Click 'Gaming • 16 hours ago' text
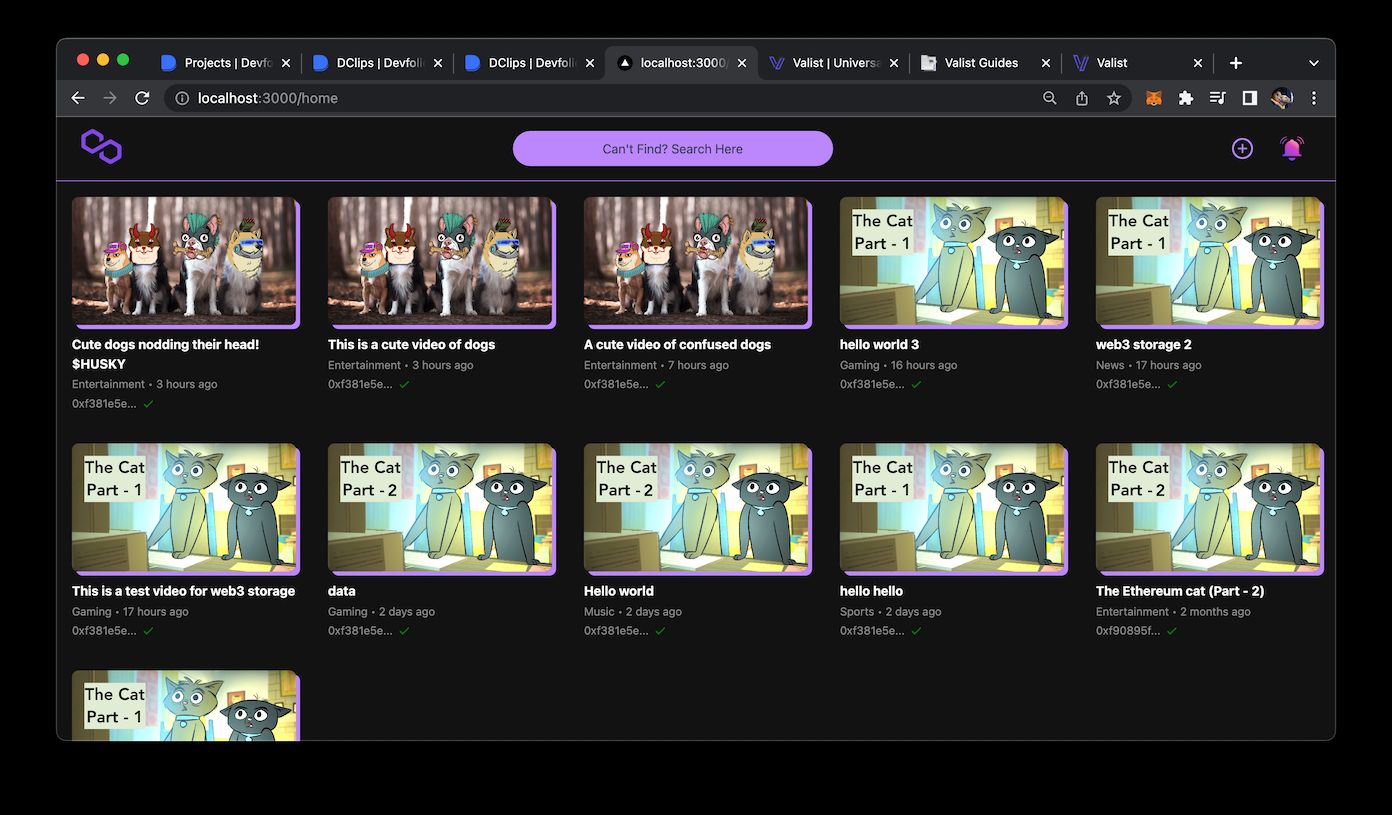Viewport: 1392px width, 815px height. (x=899, y=365)
